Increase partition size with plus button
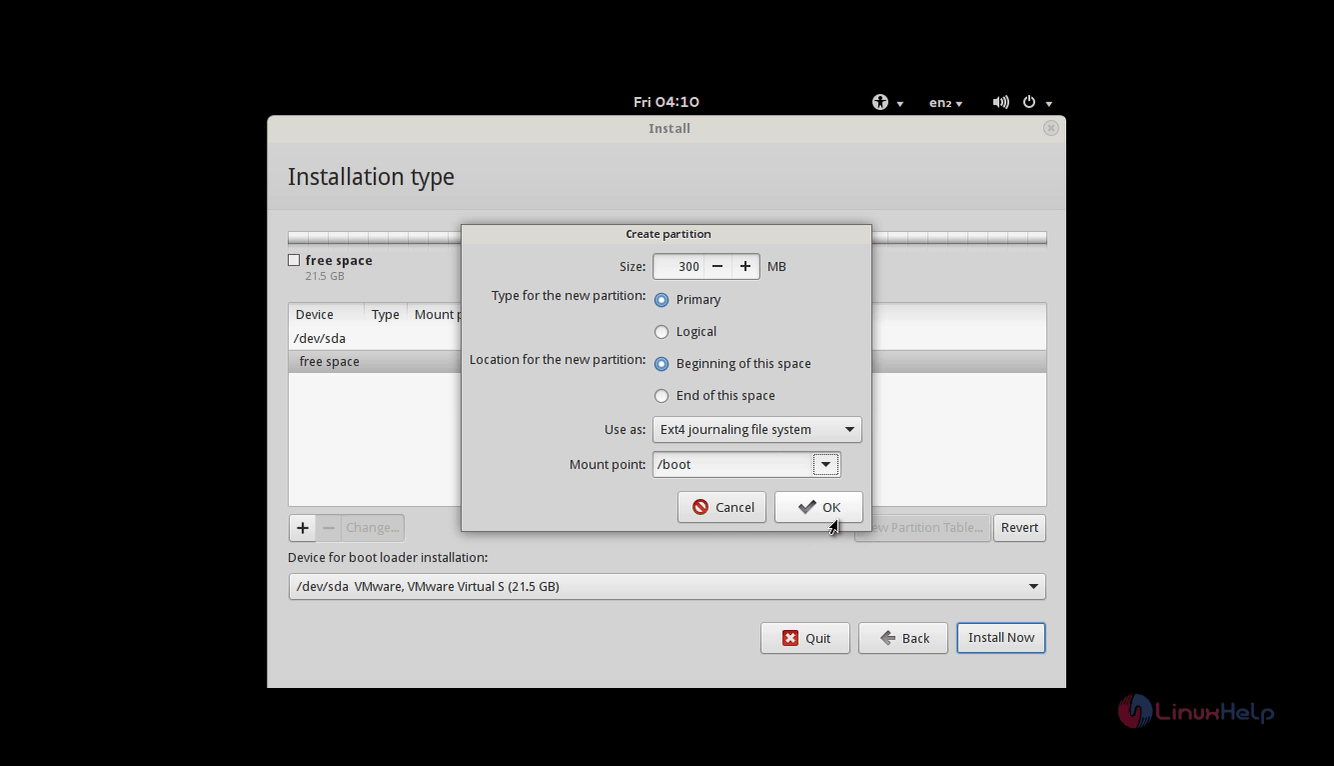This screenshot has height=766, width=1334. pos(745,266)
